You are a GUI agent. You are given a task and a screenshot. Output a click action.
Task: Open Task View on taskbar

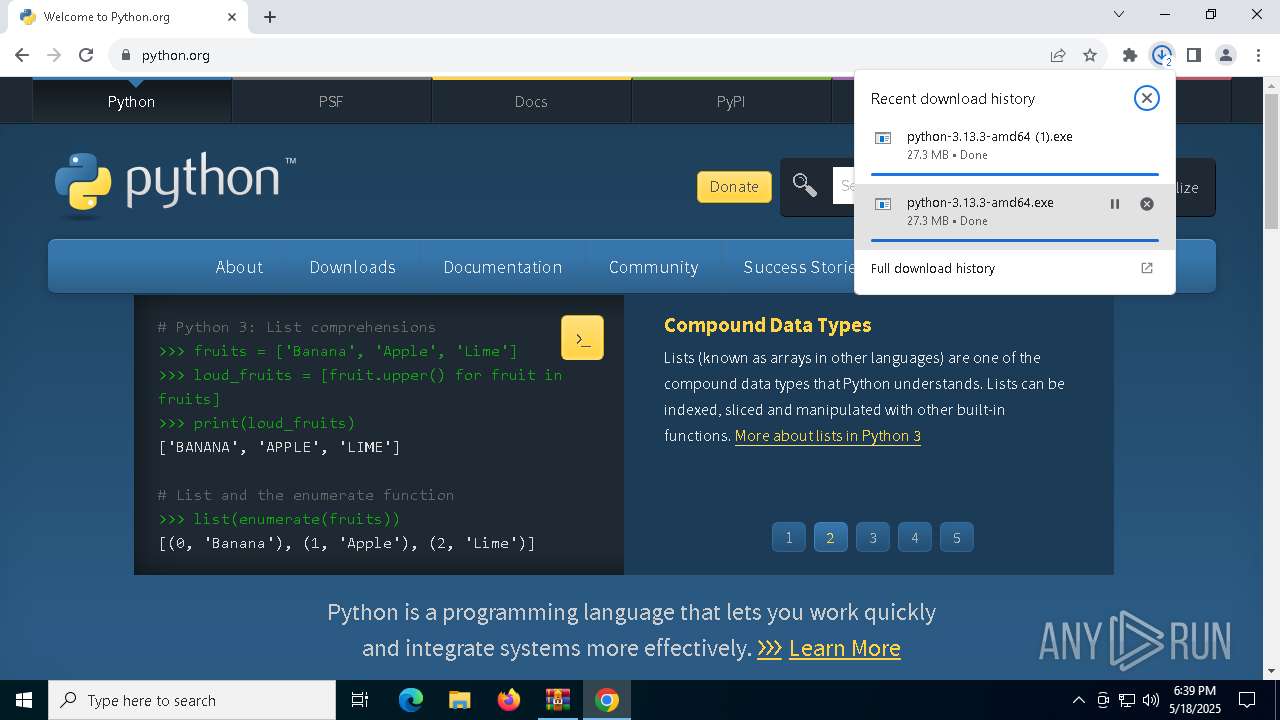[x=360, y=700]
